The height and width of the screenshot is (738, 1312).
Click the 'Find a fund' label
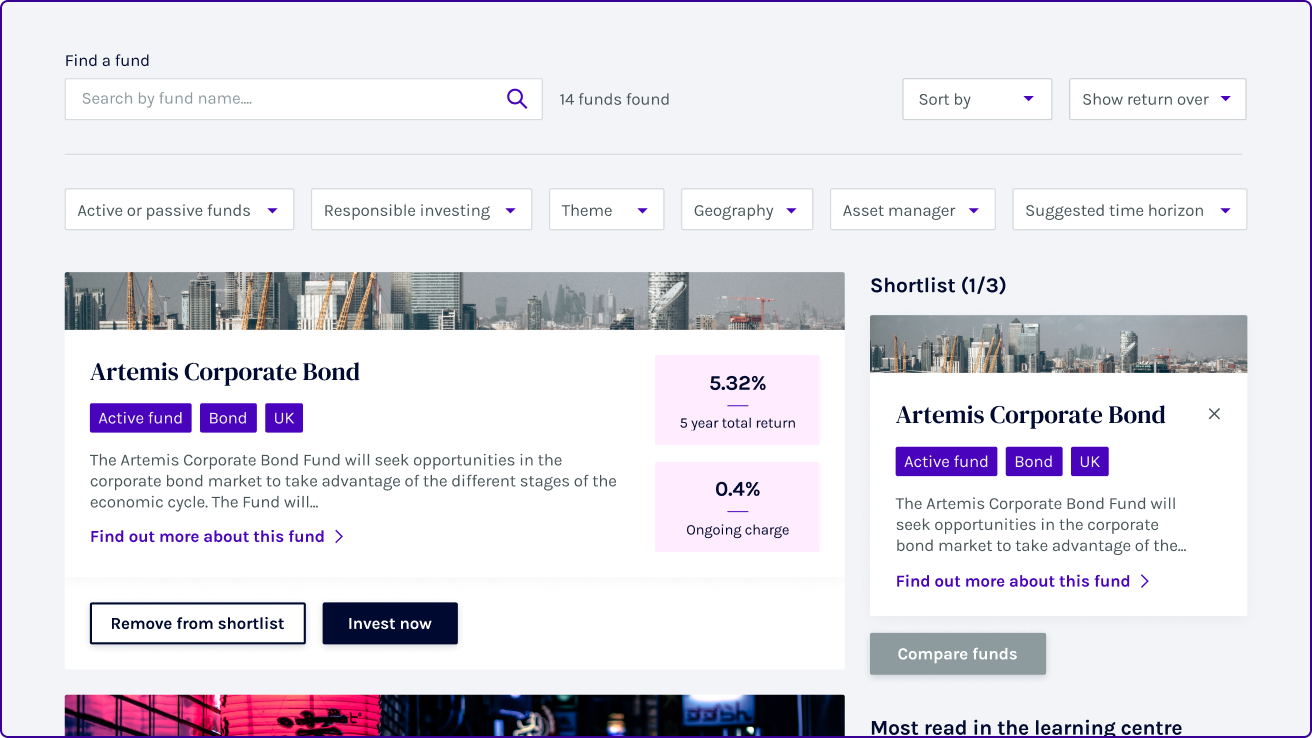click(x=107, y=60)
